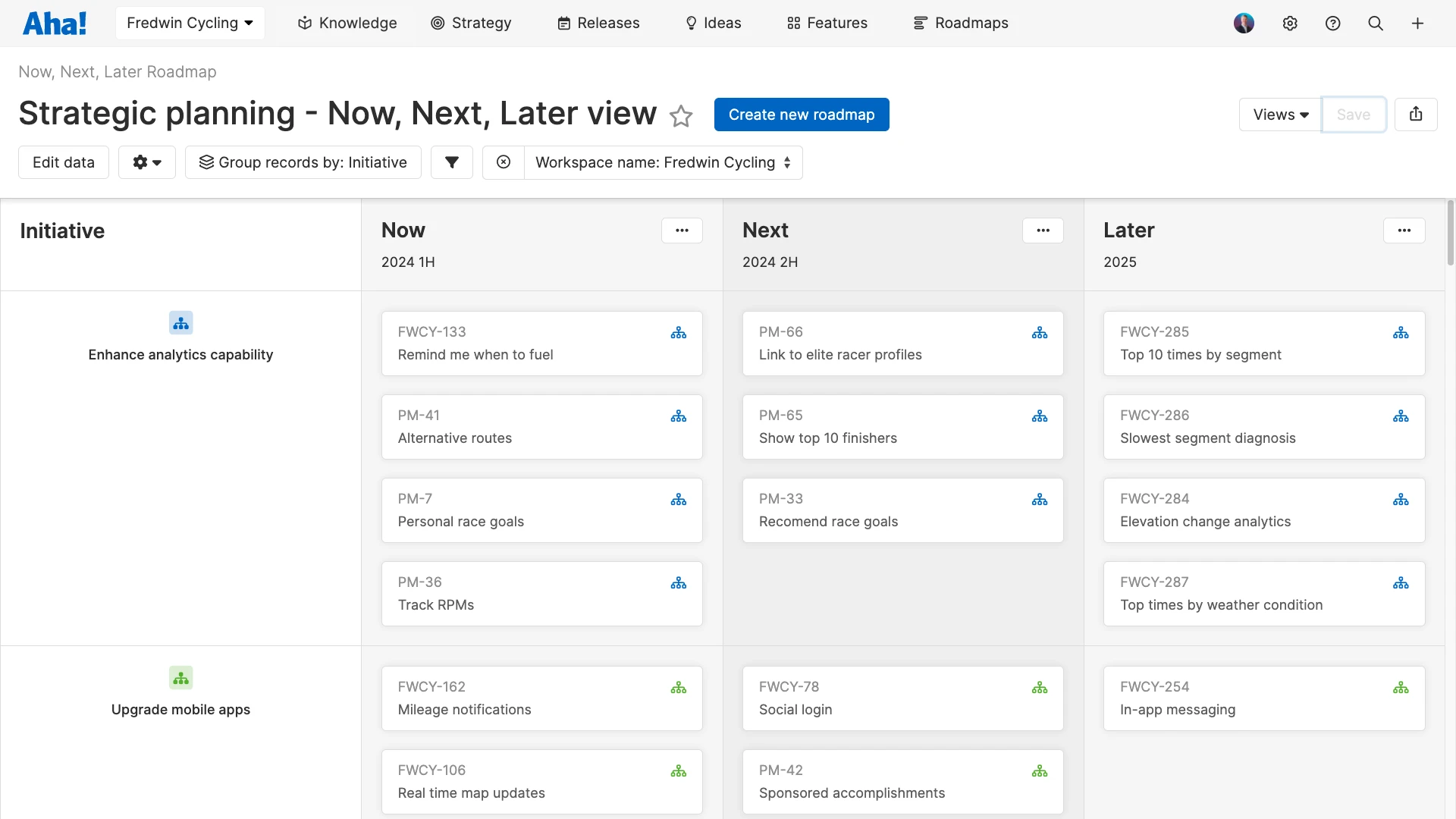Click the hierarchy icon on FWCY-133 card
Viewport: 1456px width, 819px height.
coord(679,333)
